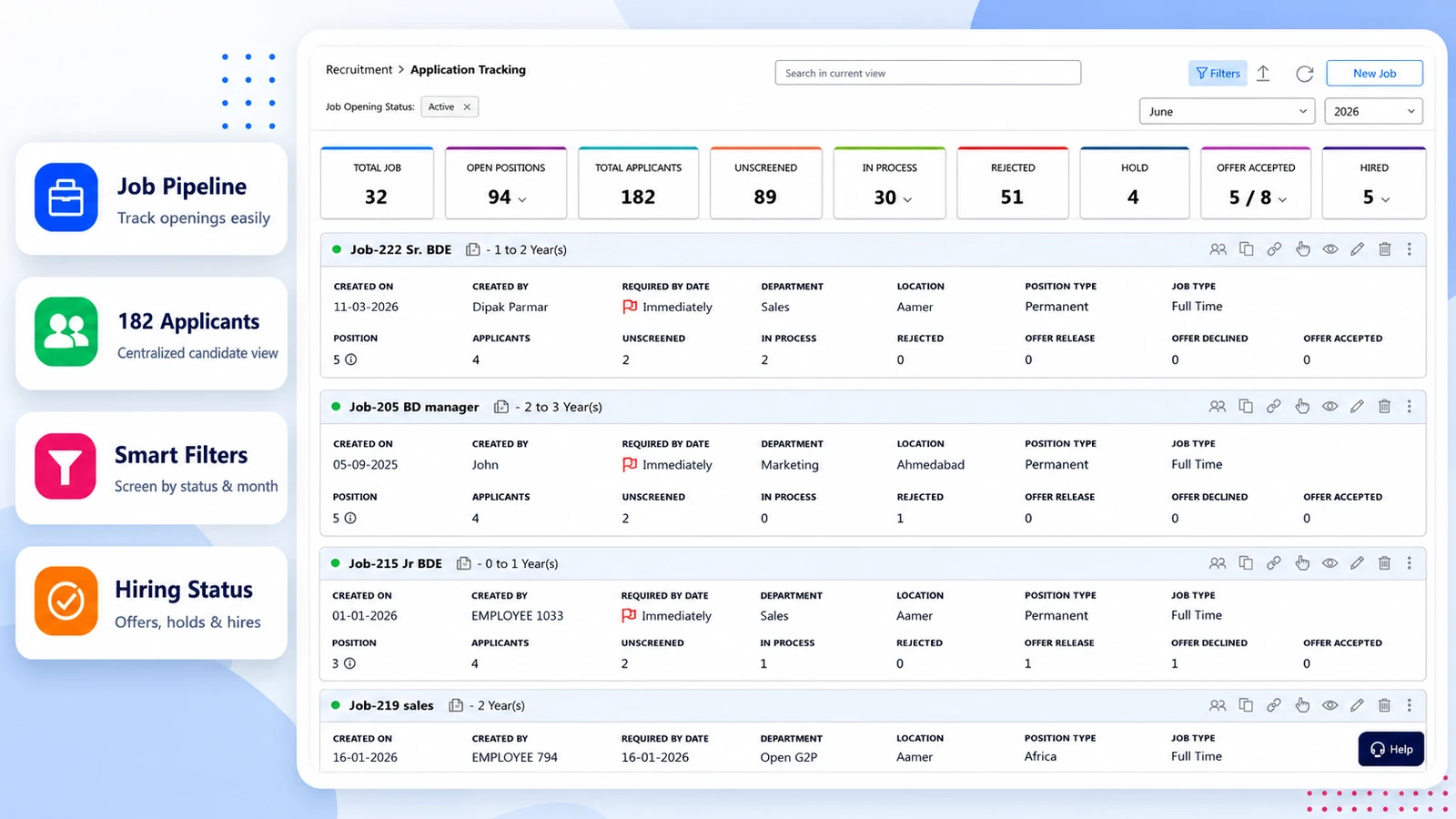Copy icon on Job-205 BD manager row
Image resolution: width=1456 pixels, height=819 pixels.
pyautogui.click(x=1246, y=407)
